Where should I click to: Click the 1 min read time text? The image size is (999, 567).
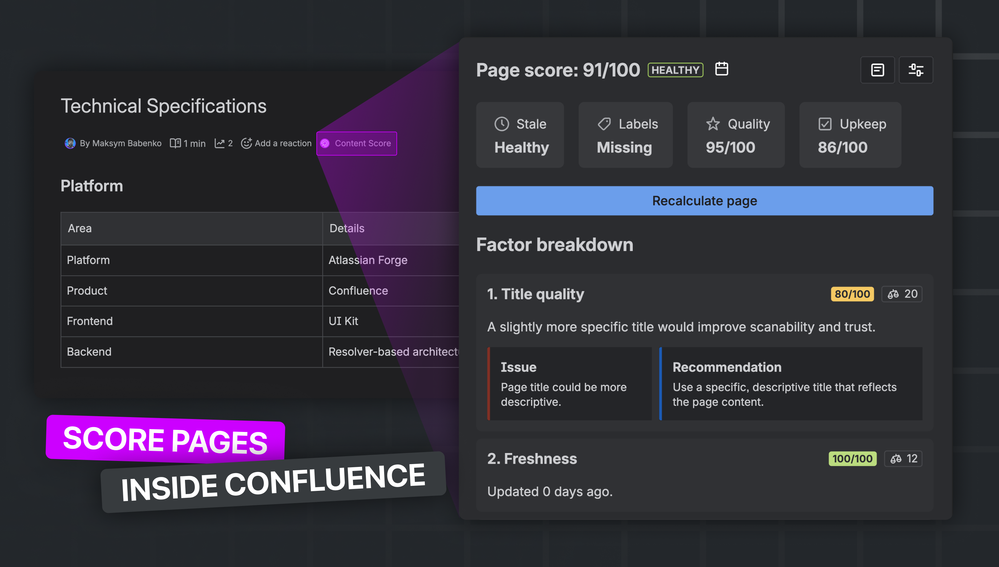pyautogui.click(x=194, y=144)
